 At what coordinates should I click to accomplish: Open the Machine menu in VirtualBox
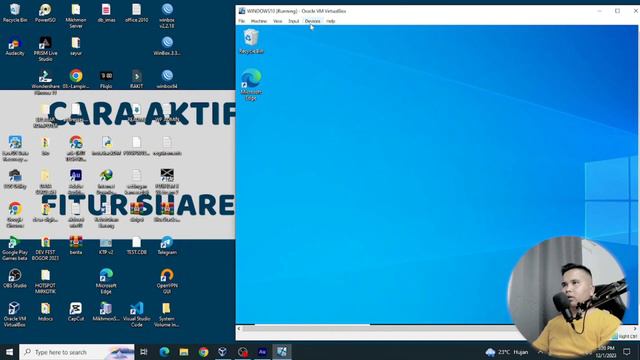[258, 21]
